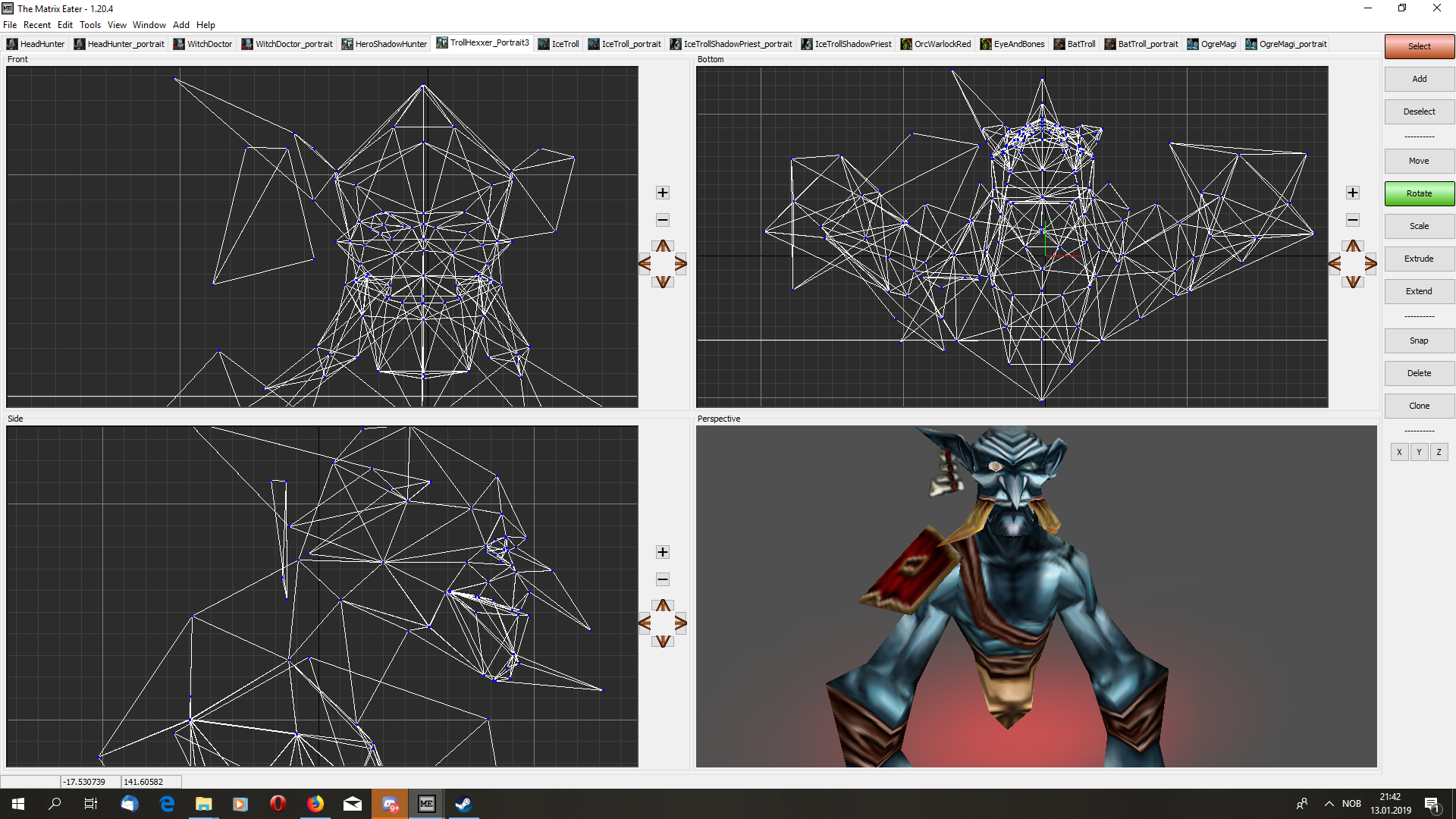Pan Side viewport down with arrow

[x=663, y=641]
